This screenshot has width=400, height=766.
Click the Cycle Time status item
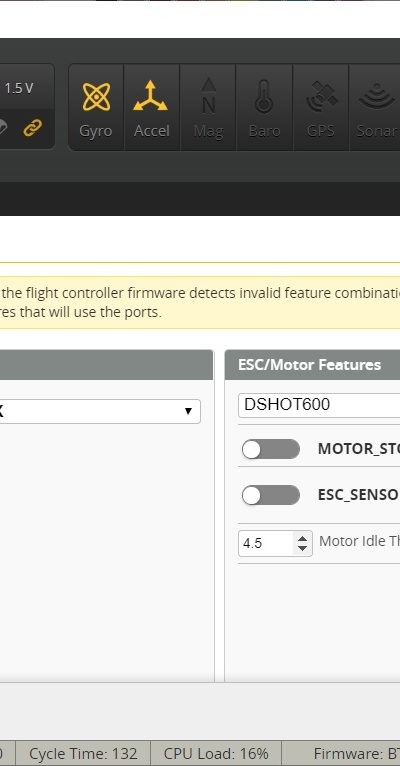pyautogui.click(x=83, y=753)
